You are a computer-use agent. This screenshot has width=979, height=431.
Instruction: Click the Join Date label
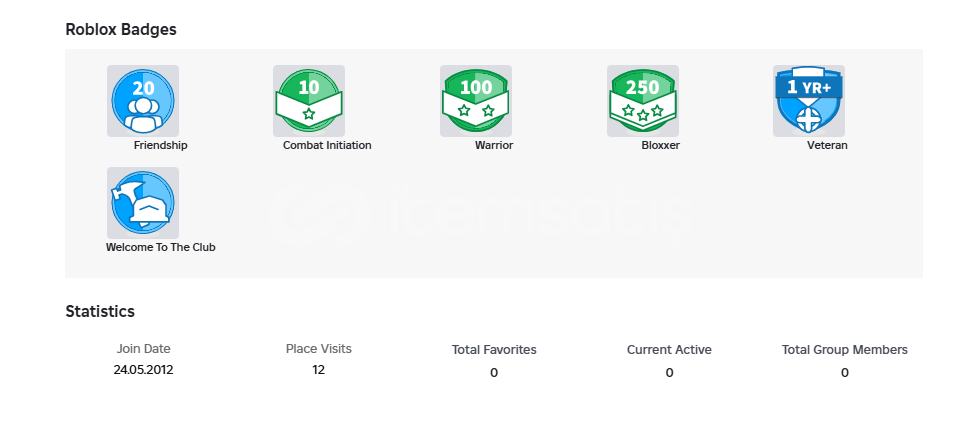[144, 349]
